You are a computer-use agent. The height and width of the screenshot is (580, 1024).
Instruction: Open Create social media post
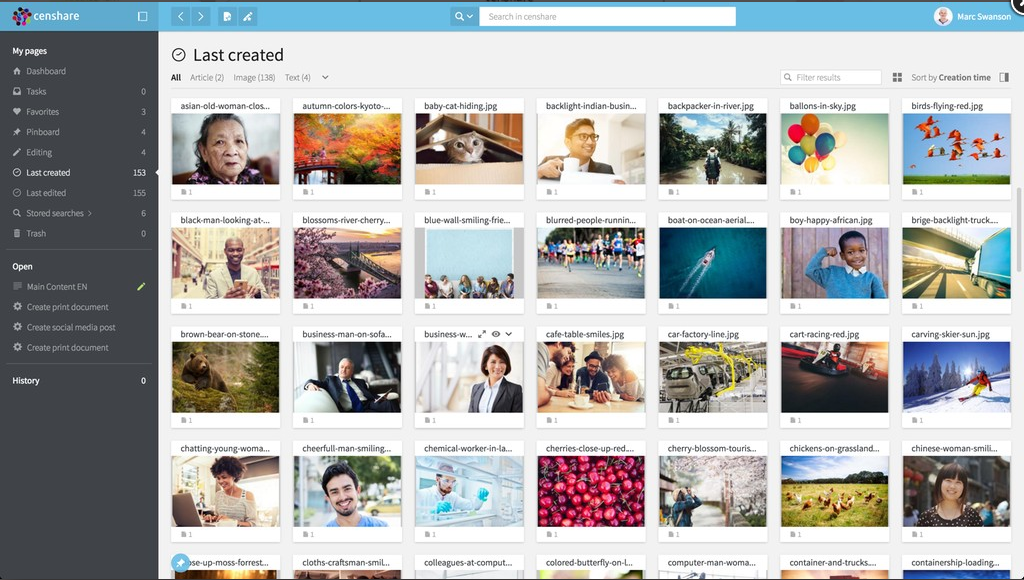coord(71,328)
